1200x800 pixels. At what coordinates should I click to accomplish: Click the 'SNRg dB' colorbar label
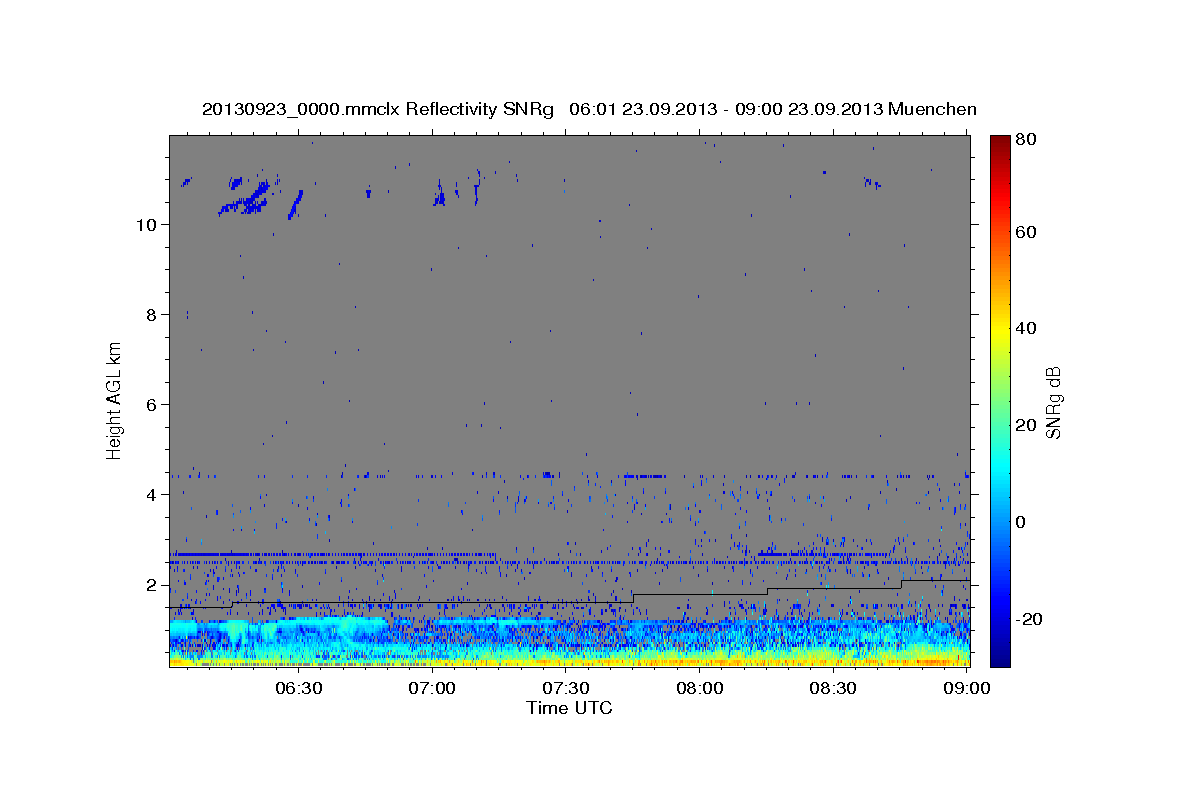[x=1053, y=403]
